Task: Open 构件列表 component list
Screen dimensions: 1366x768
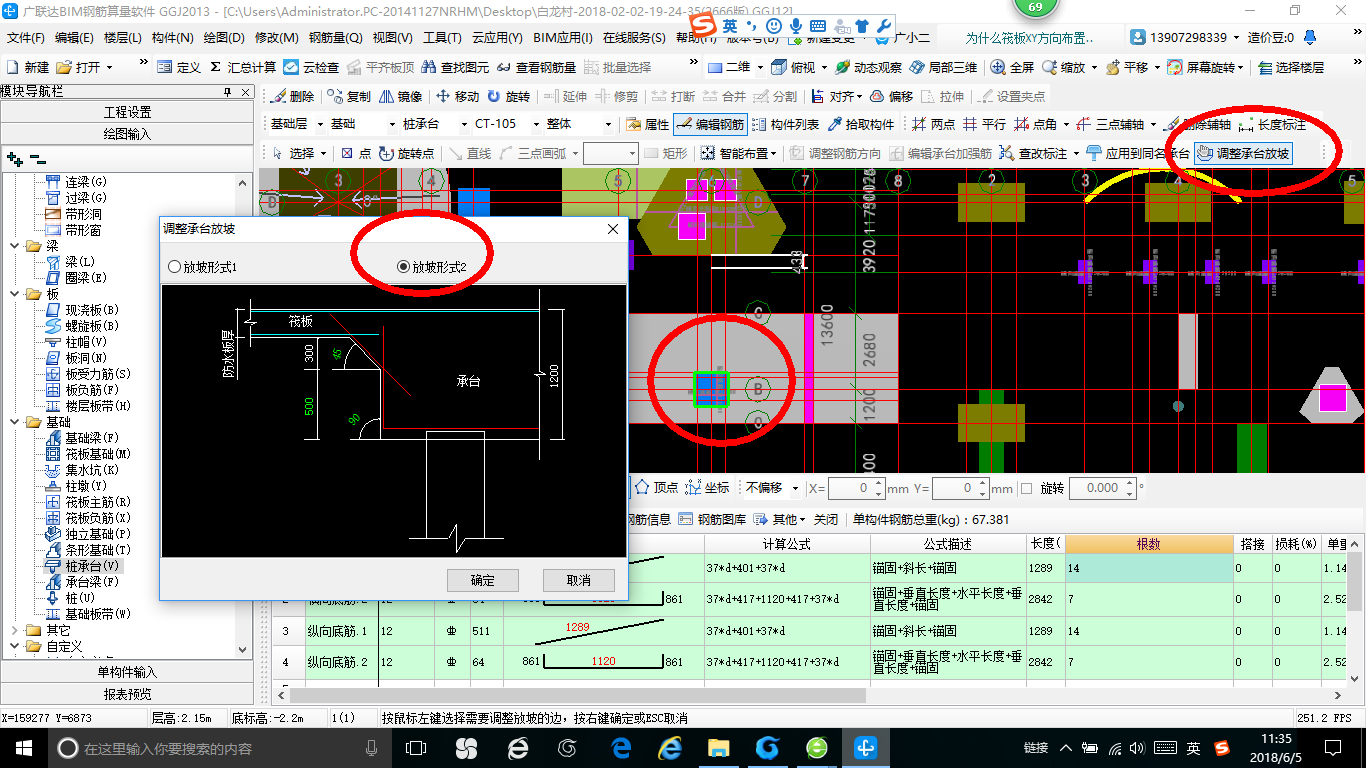Action: (x=785, y=124)
